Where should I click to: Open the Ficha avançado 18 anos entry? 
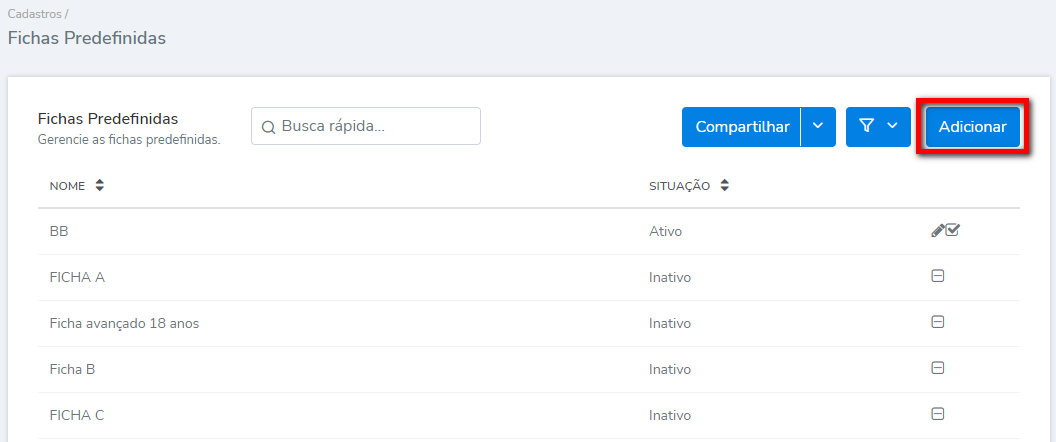[x=130, y=323]
